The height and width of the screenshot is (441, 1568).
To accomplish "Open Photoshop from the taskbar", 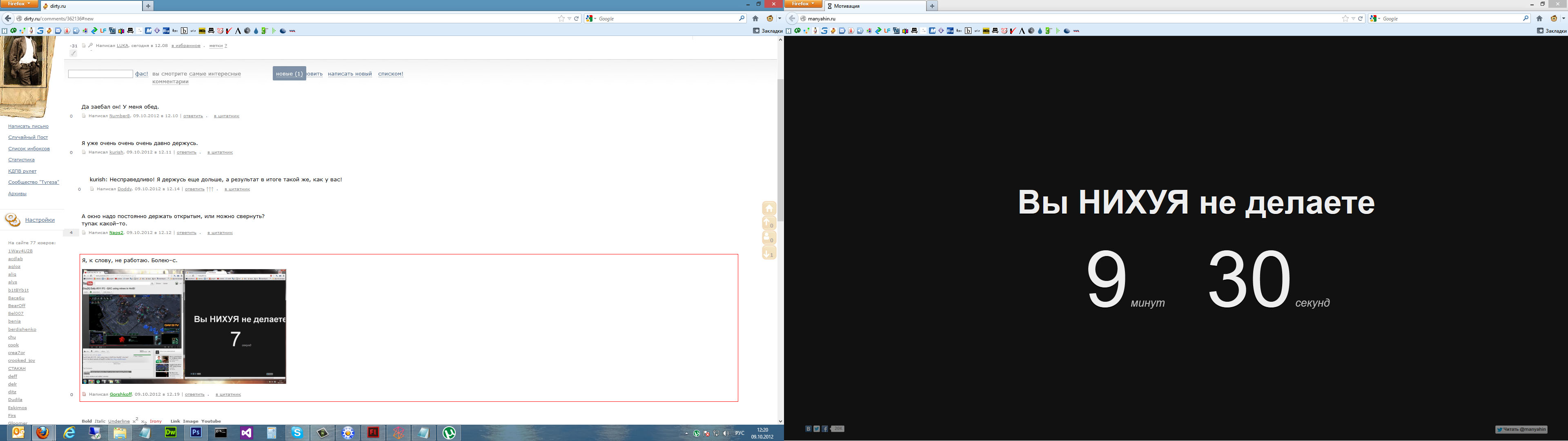I will [x=196, y=432].
